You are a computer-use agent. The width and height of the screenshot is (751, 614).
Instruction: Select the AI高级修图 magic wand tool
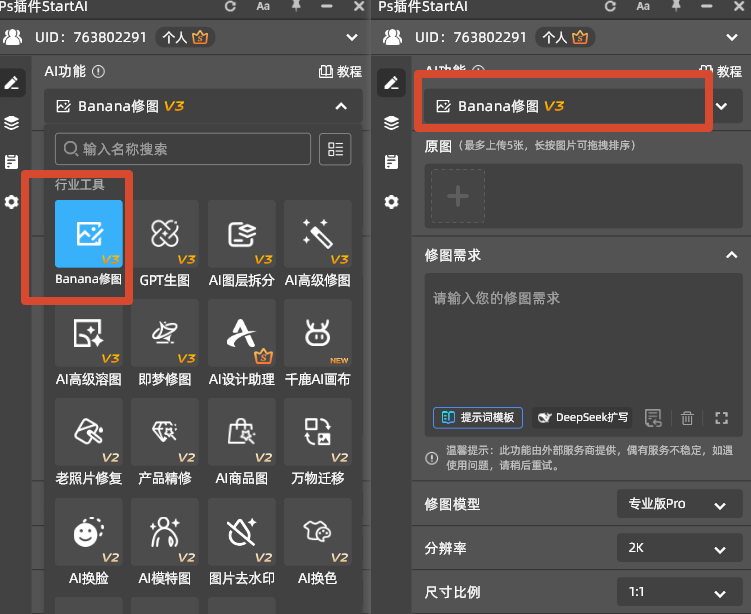318,234
